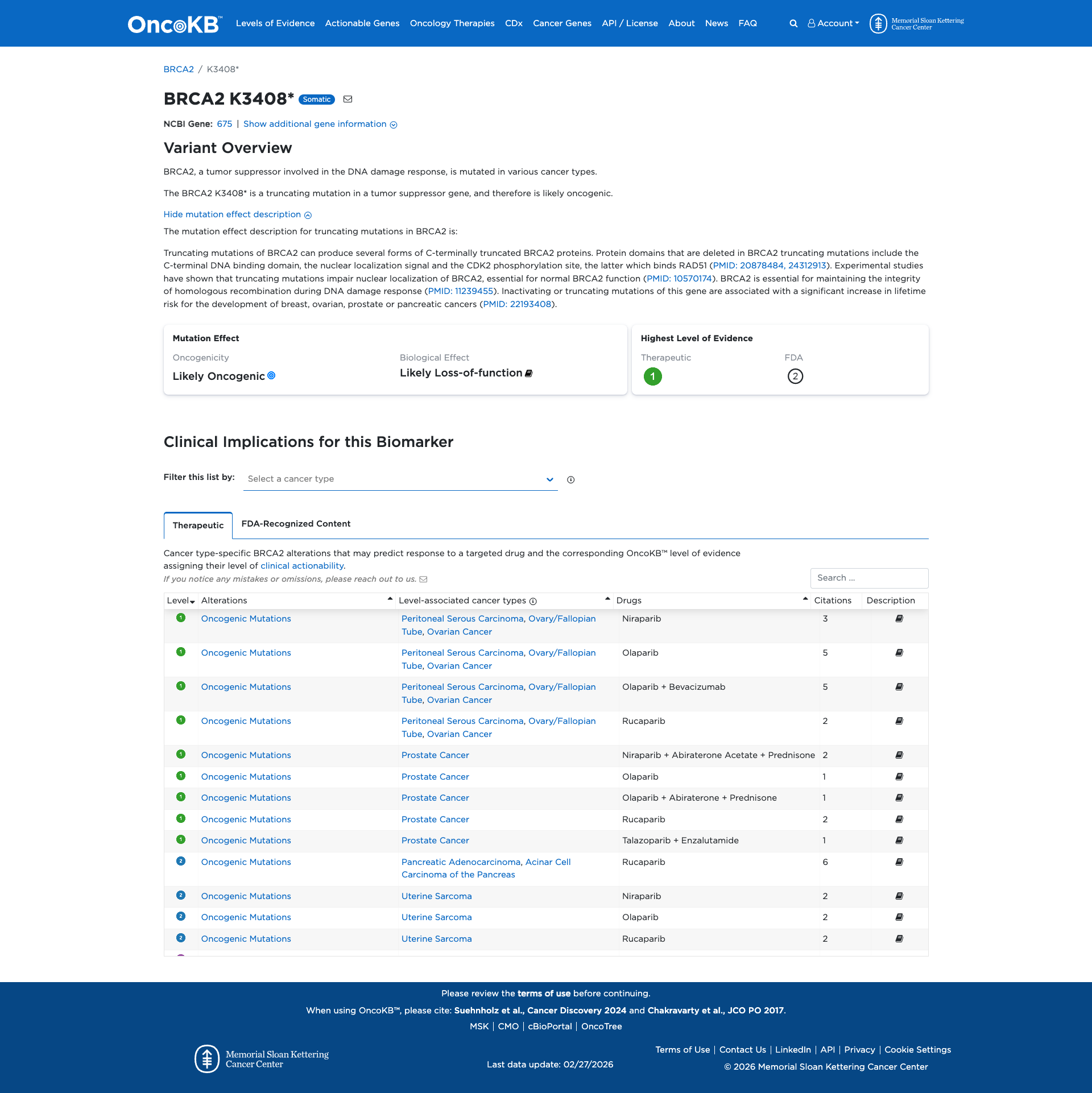Click the Memorial Sloan Kettering logo in navbar
Screen dimensions: 1092x1093
tap(879, 23)
